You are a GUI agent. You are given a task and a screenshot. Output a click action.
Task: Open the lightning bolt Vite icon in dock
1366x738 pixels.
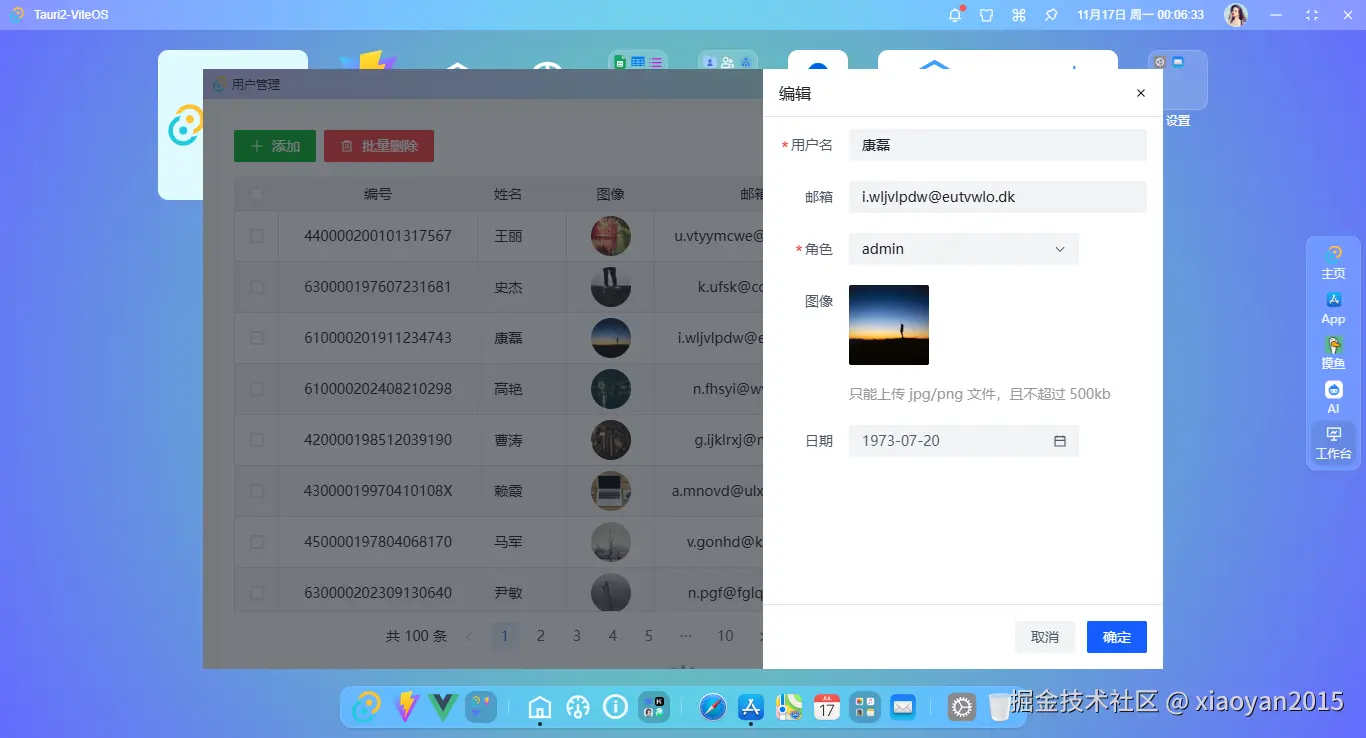(x=405, y=707)
